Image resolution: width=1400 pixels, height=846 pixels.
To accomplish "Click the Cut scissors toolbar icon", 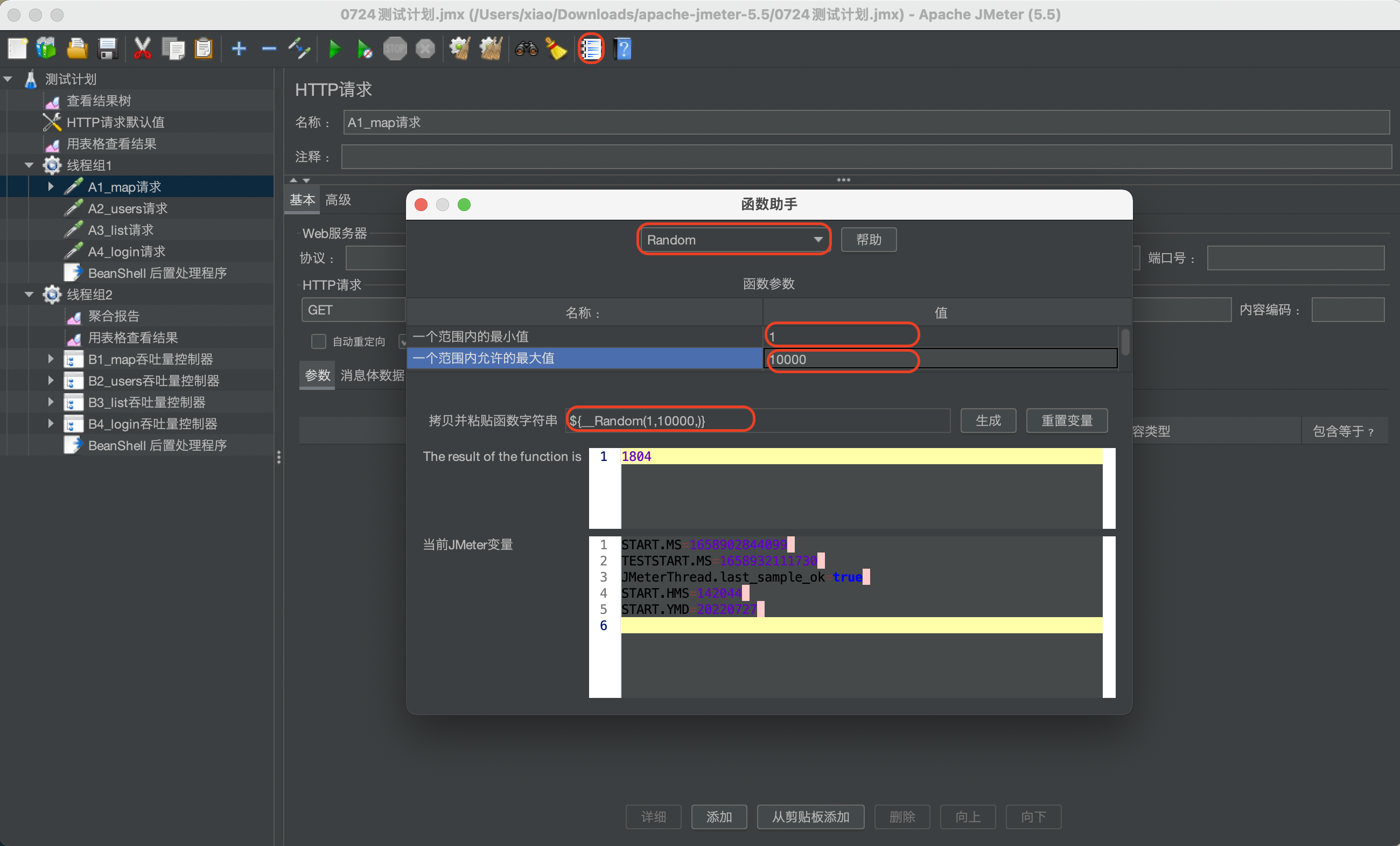I will (x=142, y=49).
